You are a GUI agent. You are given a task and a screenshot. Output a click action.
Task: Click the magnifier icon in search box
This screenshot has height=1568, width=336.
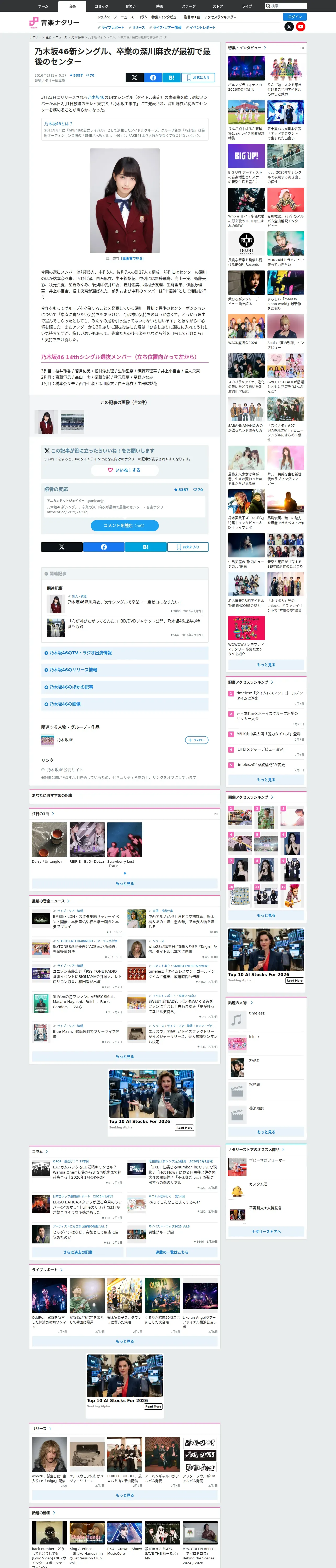coord(268,6)
